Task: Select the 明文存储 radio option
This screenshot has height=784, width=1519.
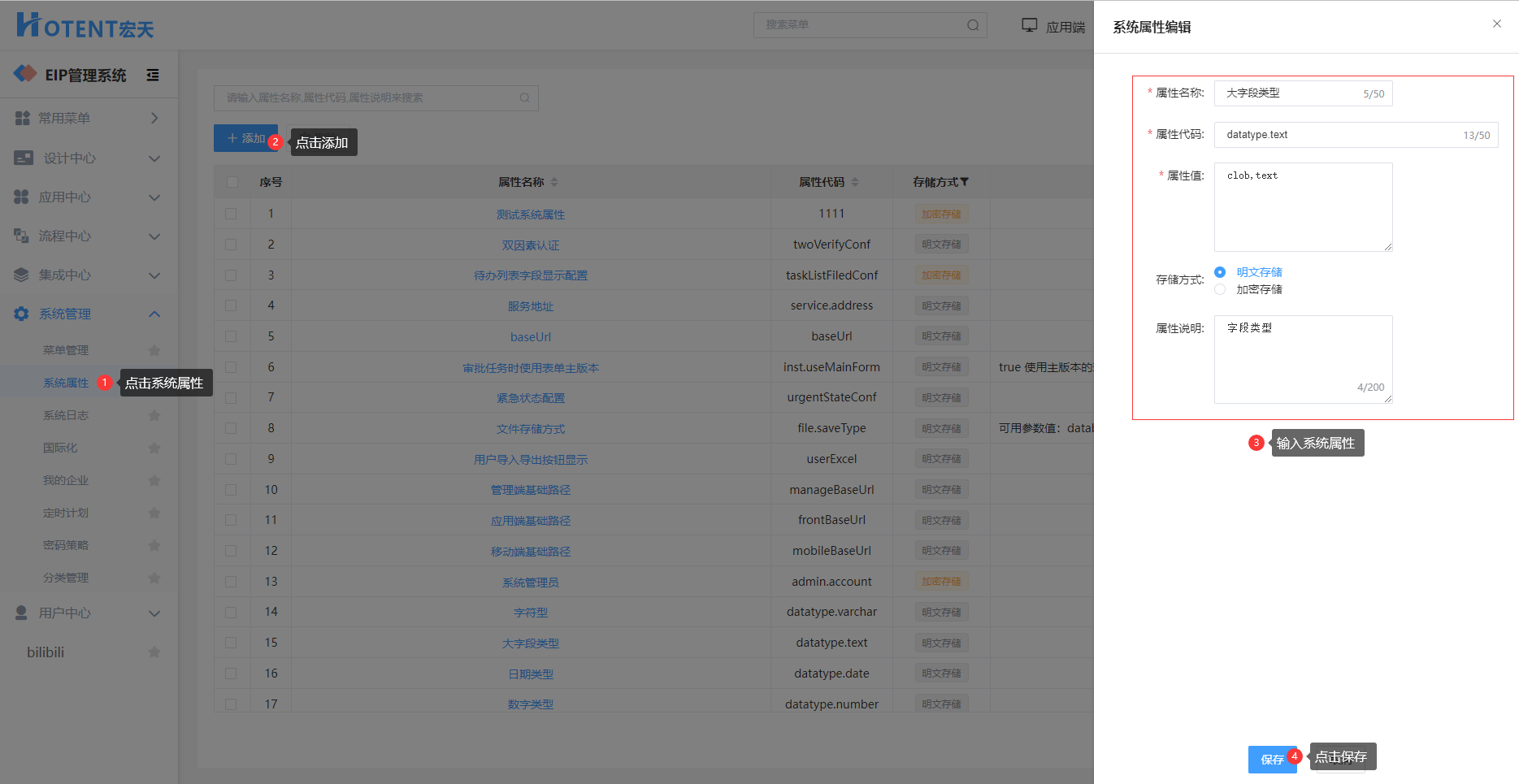Action: pyautogui.click(x=1220, y=272)
